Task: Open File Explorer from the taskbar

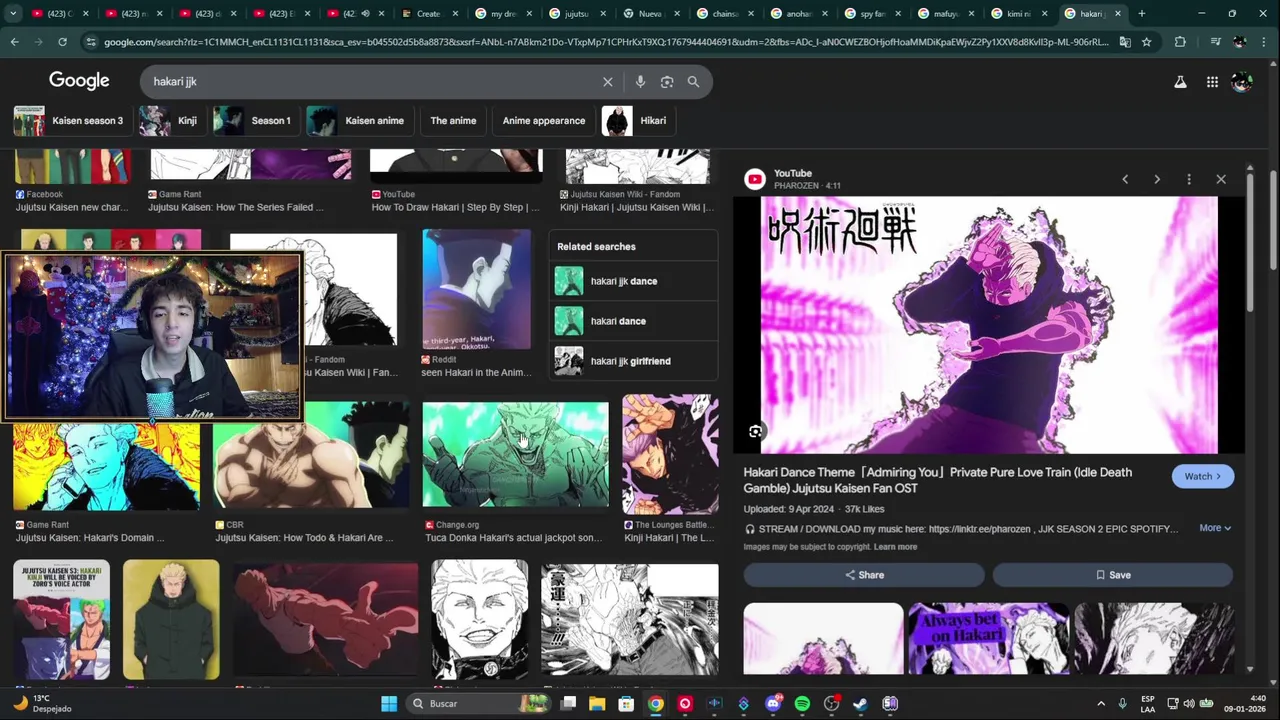Action: [597, 704]
